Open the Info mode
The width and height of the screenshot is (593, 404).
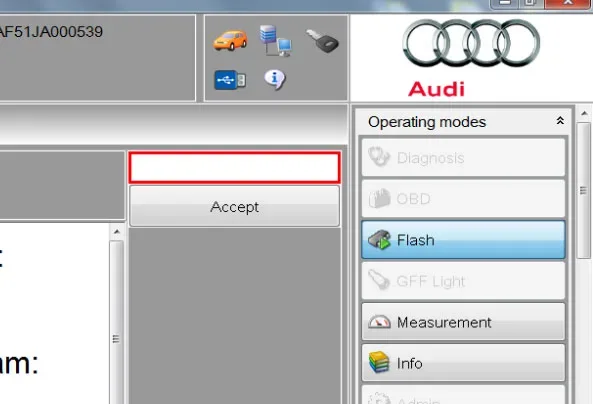coord(463,363)
